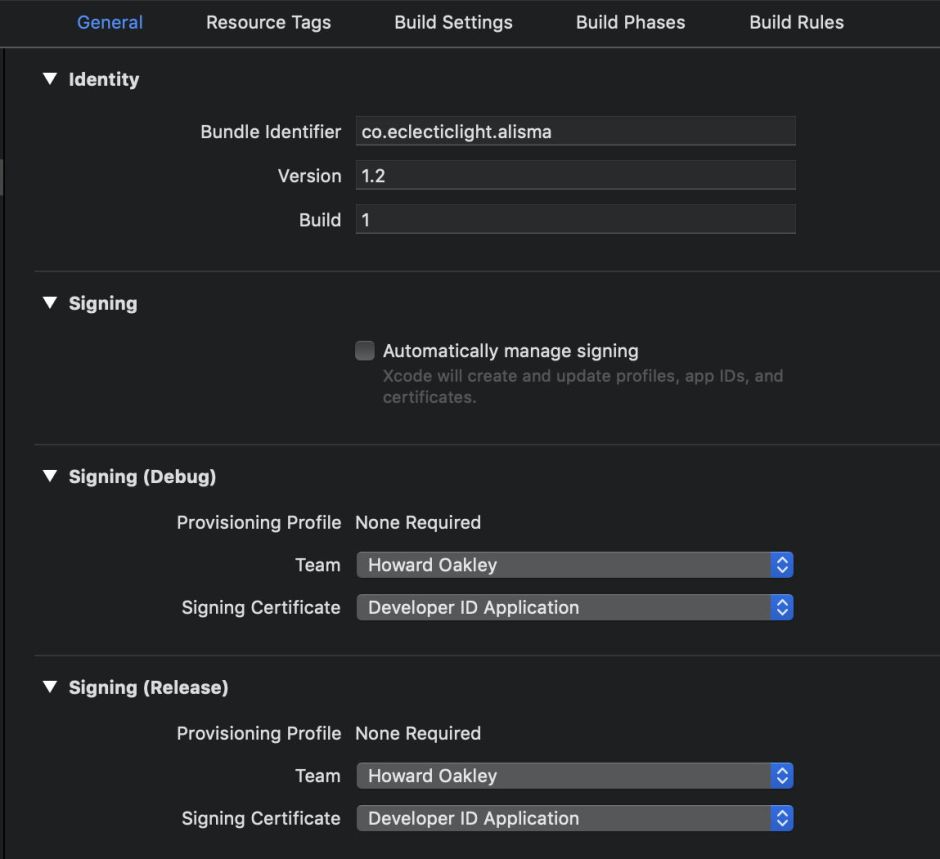Click None Required profile under Signing (Debug)
The width and height of the screenshot is (940, 859).
[418, 522]
